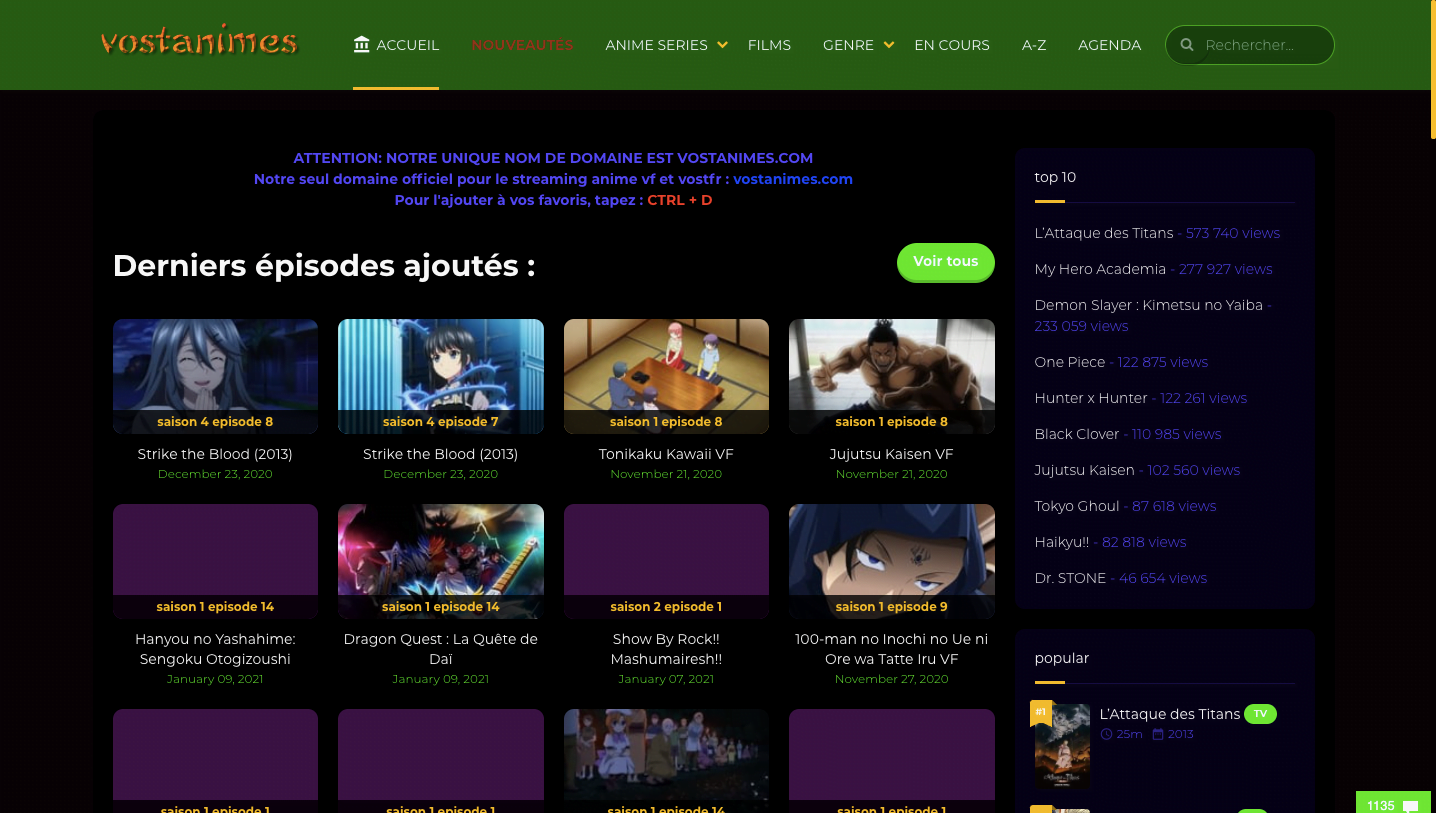This screenshot has height=813, width=1436.
Task: Click the #1 rank badge on popular poster
Action: [1041, 712]
